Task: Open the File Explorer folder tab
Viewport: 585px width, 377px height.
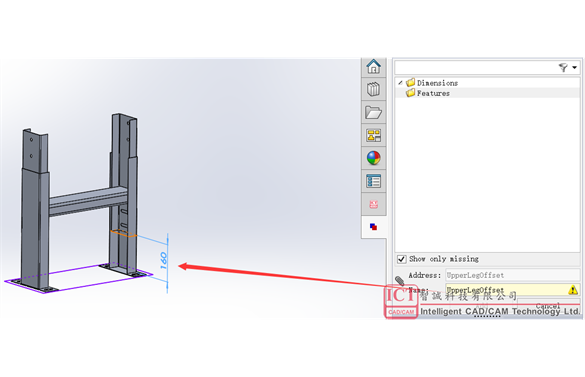Action: 373,112
